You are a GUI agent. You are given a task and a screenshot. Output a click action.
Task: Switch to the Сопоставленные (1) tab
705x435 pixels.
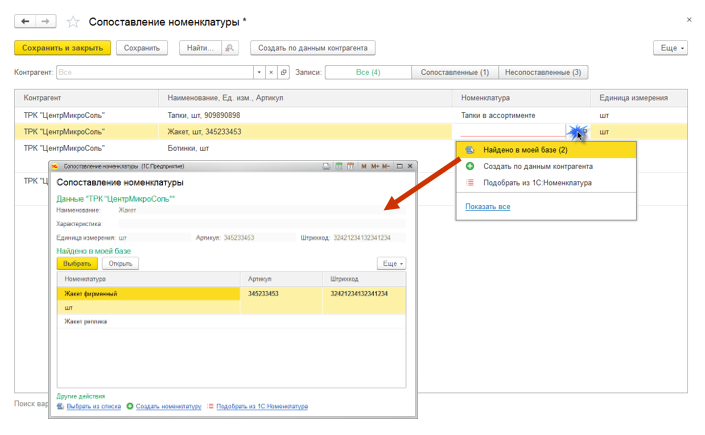pyautogui.click(x=455, y=72)
